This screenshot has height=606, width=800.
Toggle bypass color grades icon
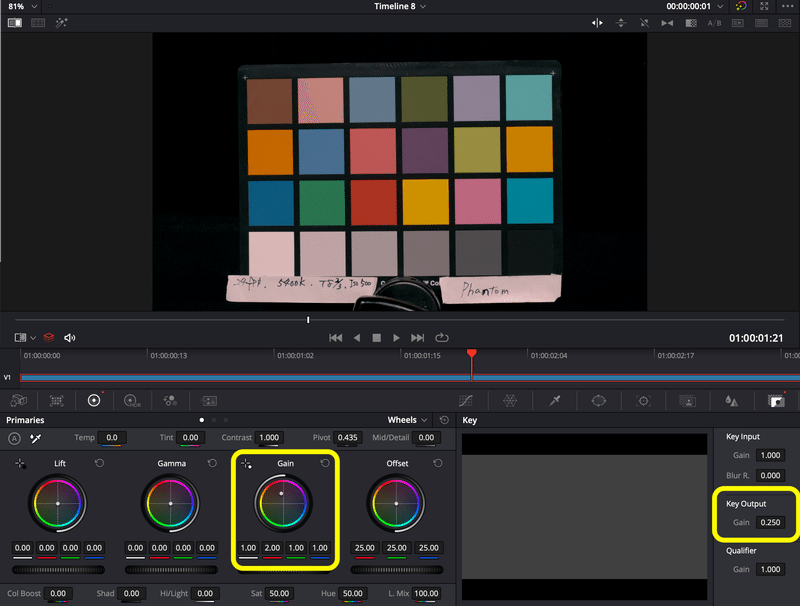pos(741,6)
